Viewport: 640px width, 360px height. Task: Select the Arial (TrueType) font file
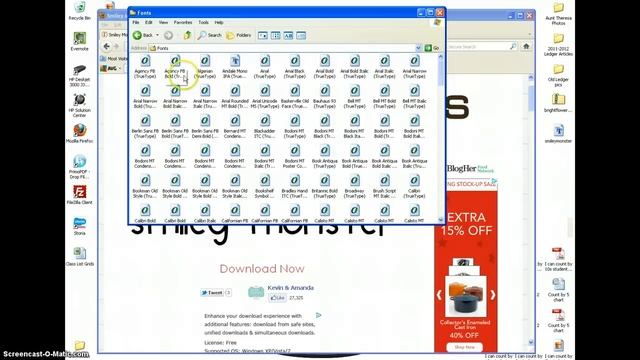264,67
